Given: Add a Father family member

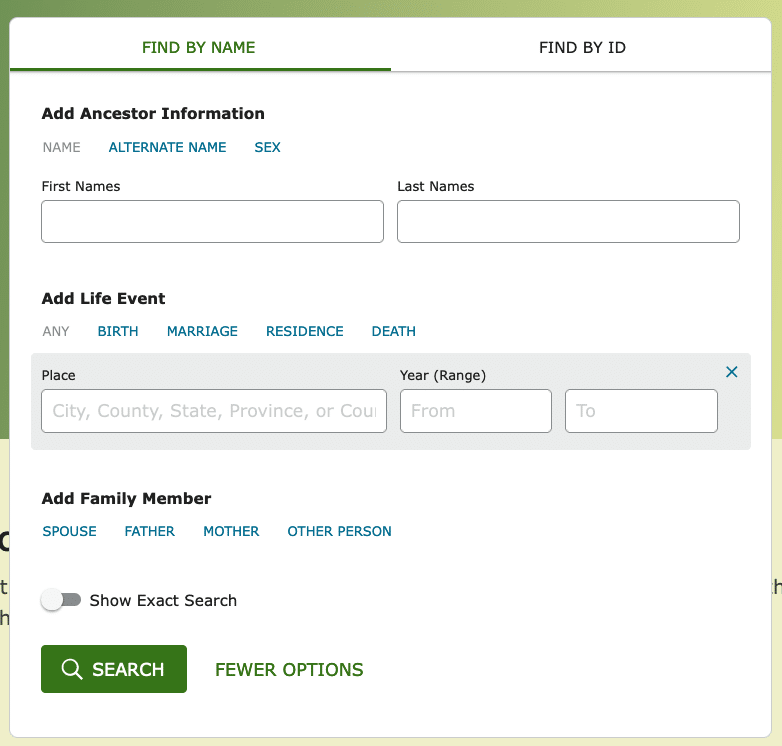Looking at the screenshot, I should pyautogui.click(x=150, y=531).
